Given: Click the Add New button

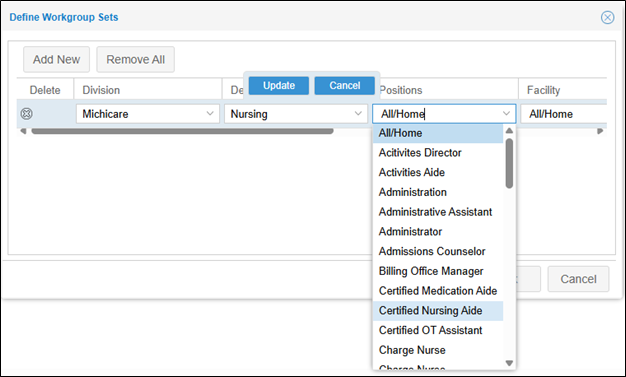Looking at the screenshot, I should click(x=56, y=60).
